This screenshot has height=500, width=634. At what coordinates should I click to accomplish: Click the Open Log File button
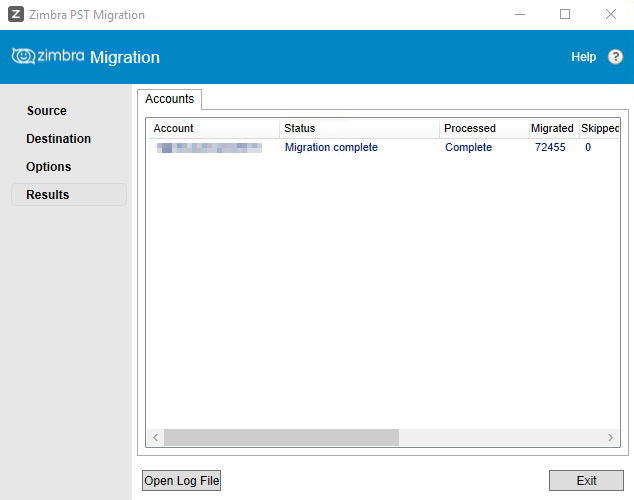pos(182,480)
